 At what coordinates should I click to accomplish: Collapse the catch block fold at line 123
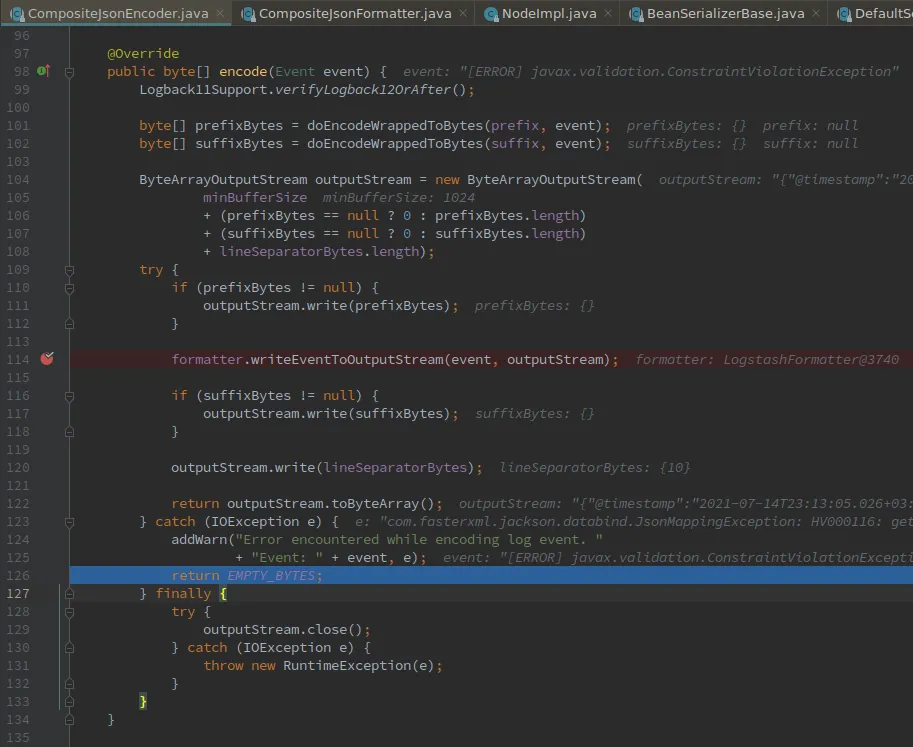69,523
